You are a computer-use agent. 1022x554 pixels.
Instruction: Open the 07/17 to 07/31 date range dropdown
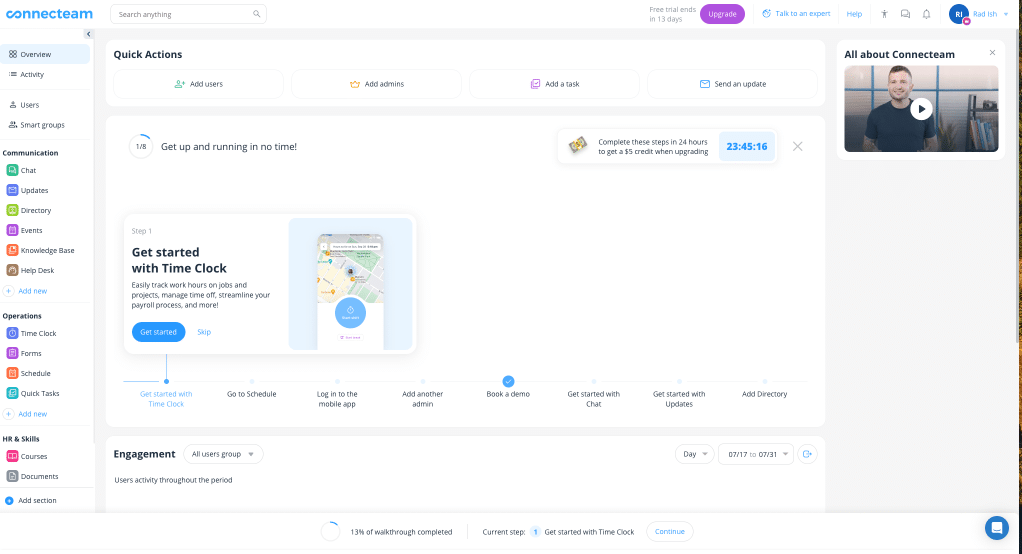[756, 454]
